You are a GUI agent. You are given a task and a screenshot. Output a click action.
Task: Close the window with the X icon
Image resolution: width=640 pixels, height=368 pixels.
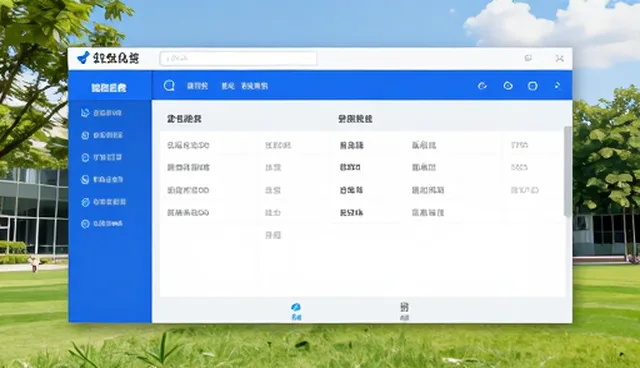pos(560,58)
